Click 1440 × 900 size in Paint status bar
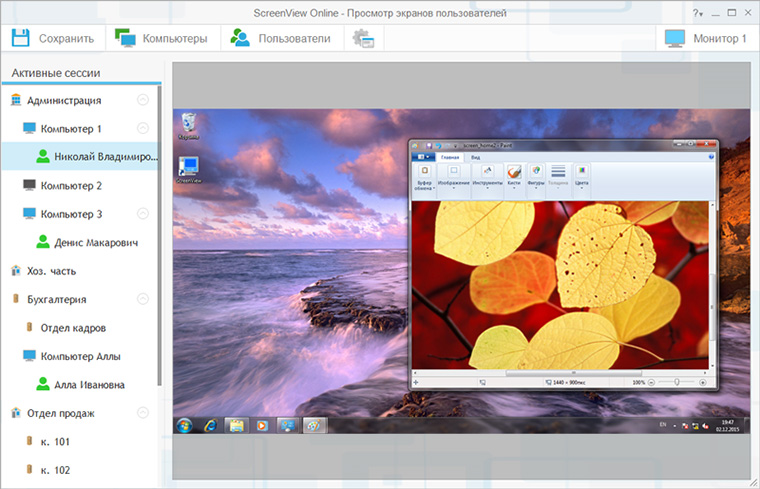This screenshot has width=760, height=489. 569,382
